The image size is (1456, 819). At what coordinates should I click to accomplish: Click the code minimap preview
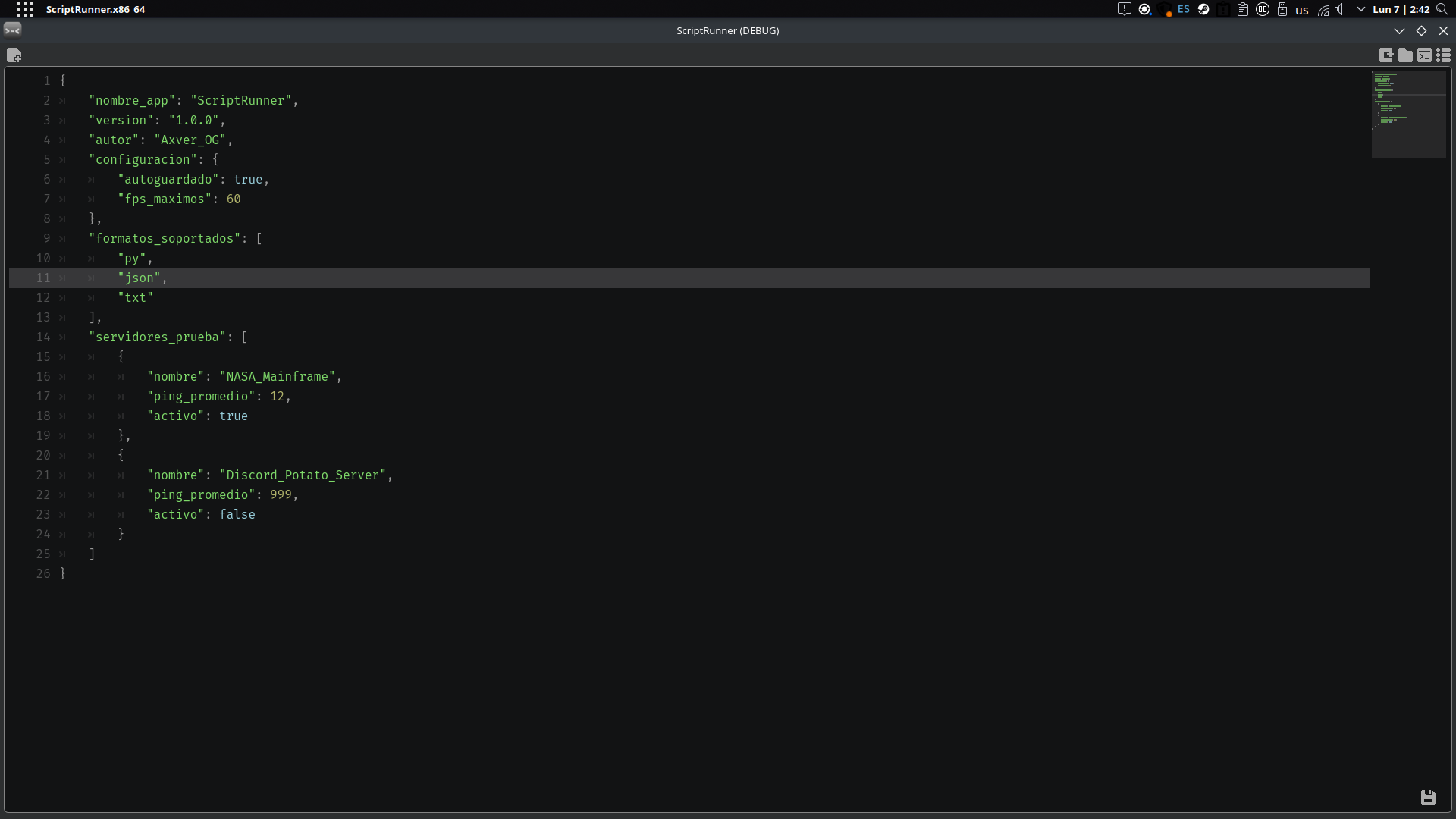(x=1409, y=115)
